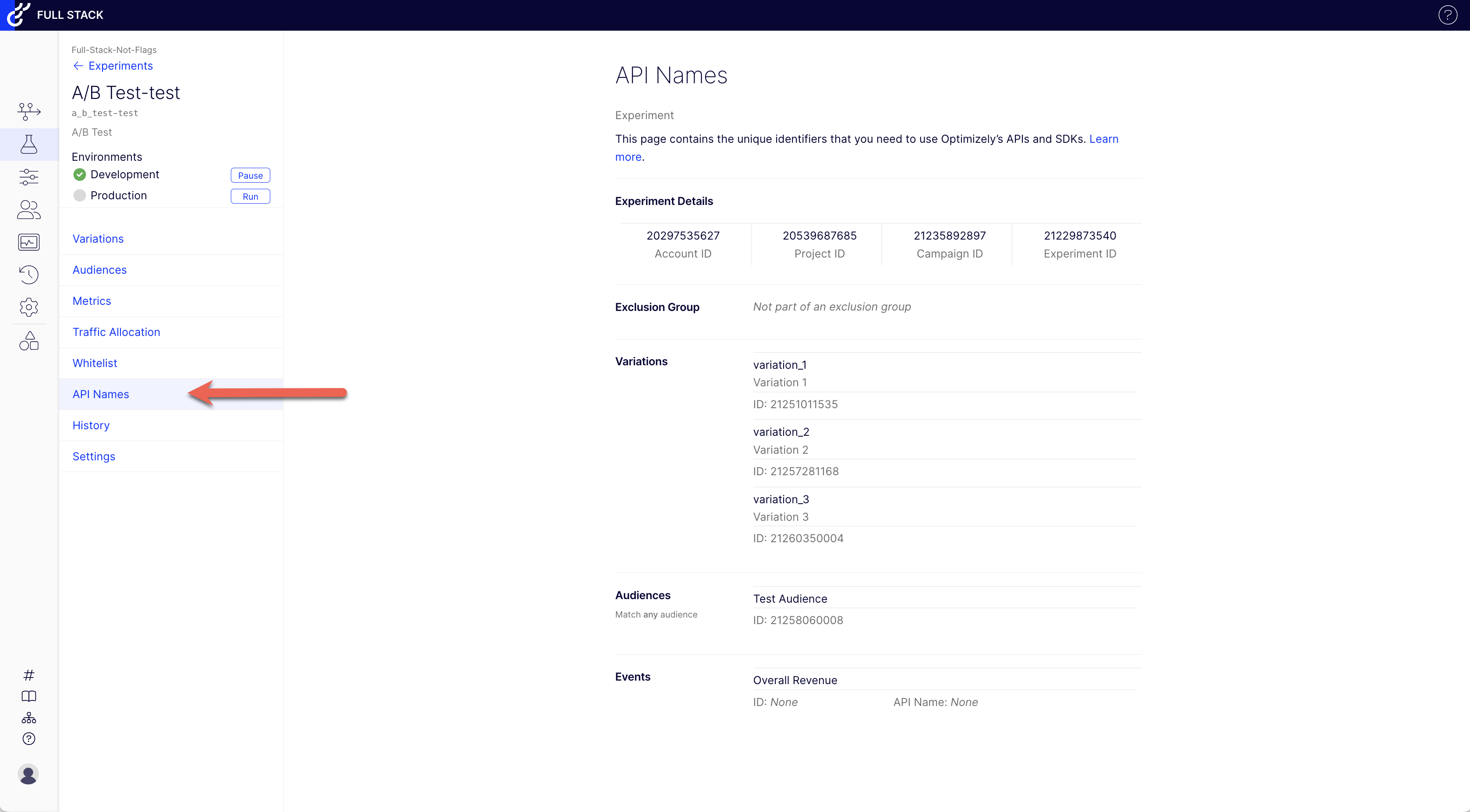
Task: Select the Reports monitor icon in sidebar
Action: [28, 242]
